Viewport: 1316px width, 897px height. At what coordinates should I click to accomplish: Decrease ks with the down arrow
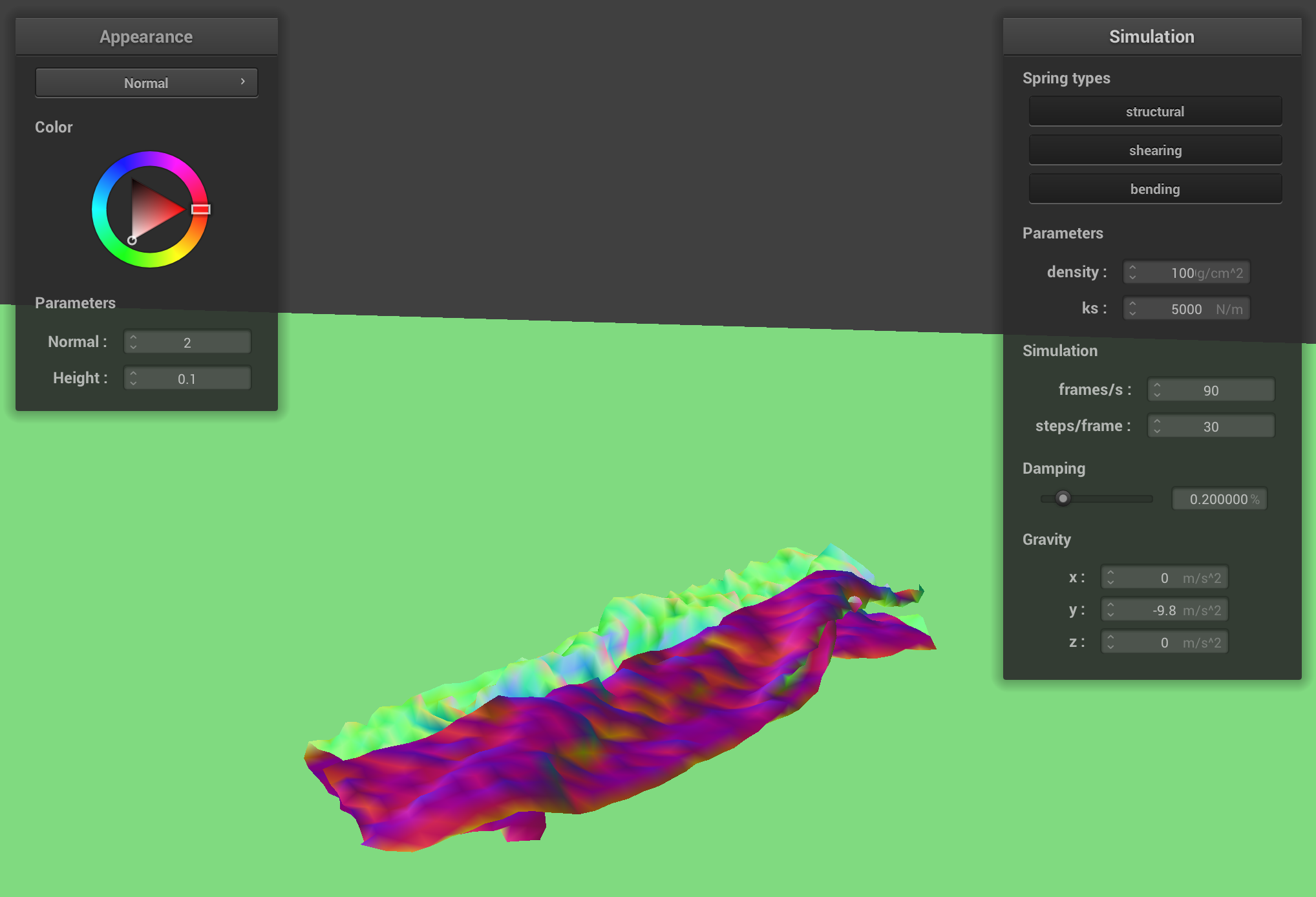(x=1132, y=315)
